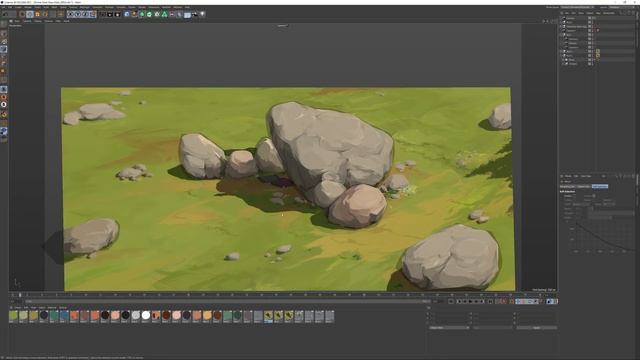Select the Spline Pen tool icon
Viewport: 640px width, 360px height.
(134, 14)
